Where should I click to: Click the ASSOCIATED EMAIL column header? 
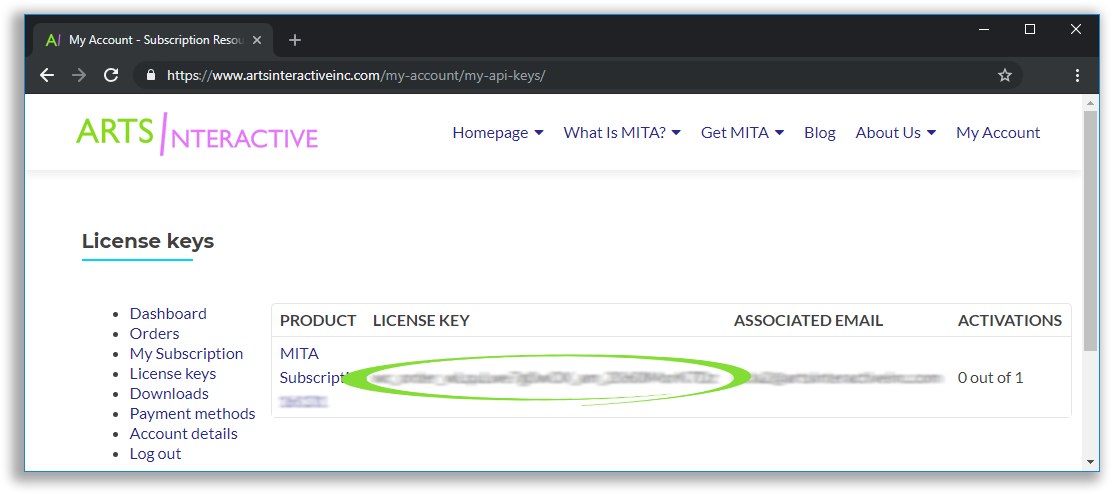point(808,320)
